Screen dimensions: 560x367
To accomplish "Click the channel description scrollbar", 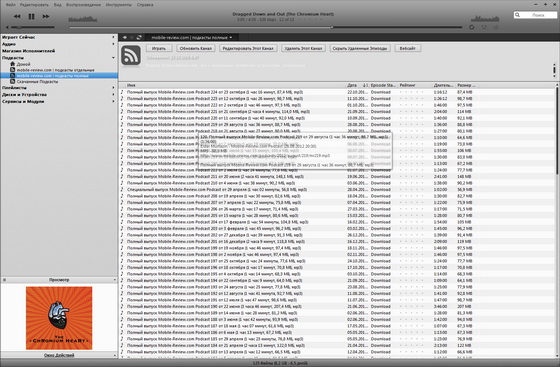I will coord(554,70).
